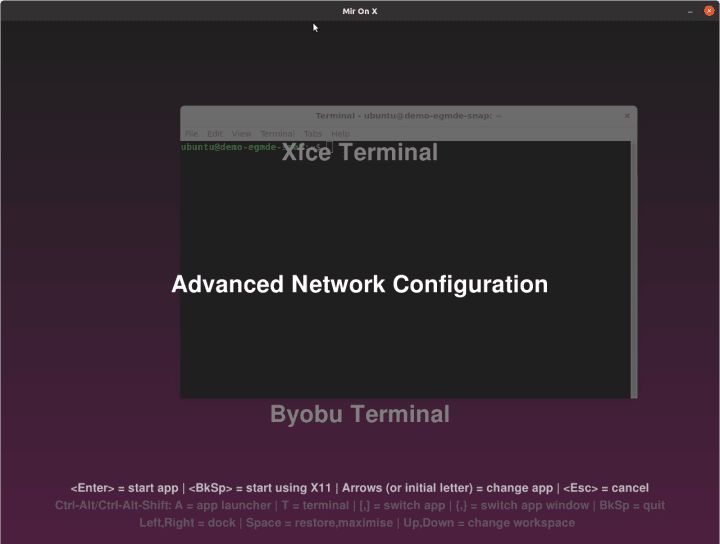This screenshot has height=544, width=720.
Task: Choose Advanced Network Configuration in the launcher
Action: tap(360, 284)
